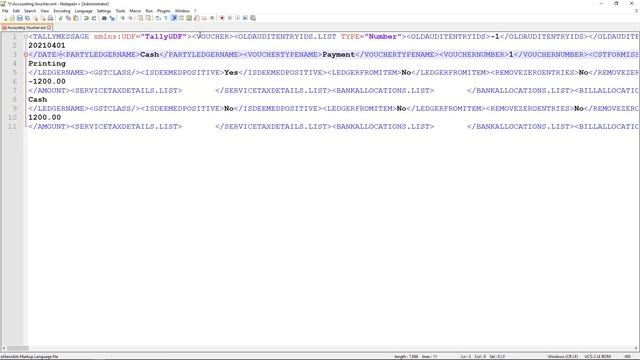Screen dimensions: 640x360
Task: Start macro recording with the red icon
Action: click(x=222, y=18)
